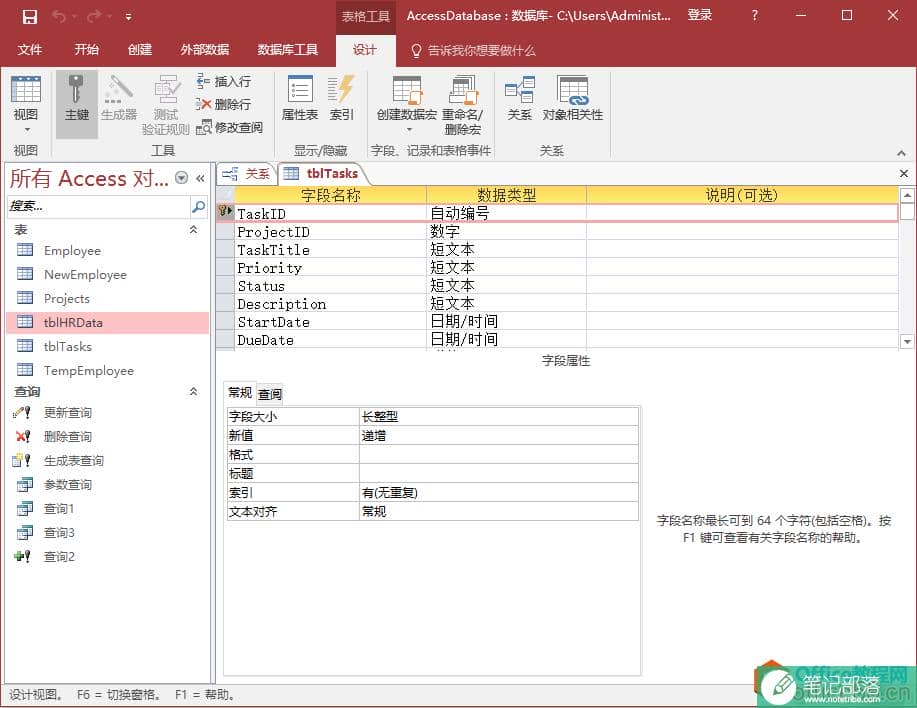The width and height of the screenshot is (917, 708).
Task: Switch to the 开始 ribbon tab
Action: coord(87,50)
